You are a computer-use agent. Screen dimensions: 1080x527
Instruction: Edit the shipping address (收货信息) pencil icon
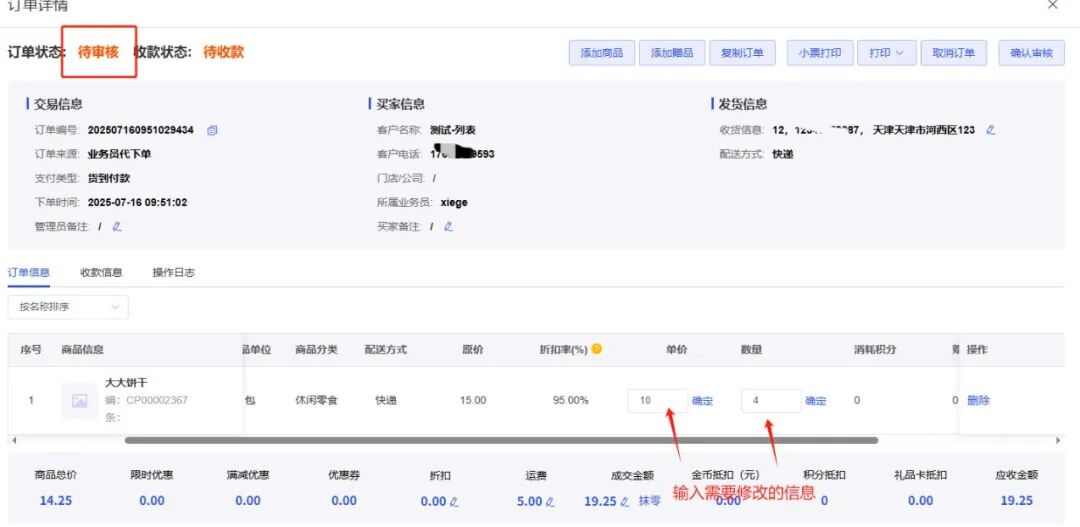pyautogui.click(x=990, y=130)
